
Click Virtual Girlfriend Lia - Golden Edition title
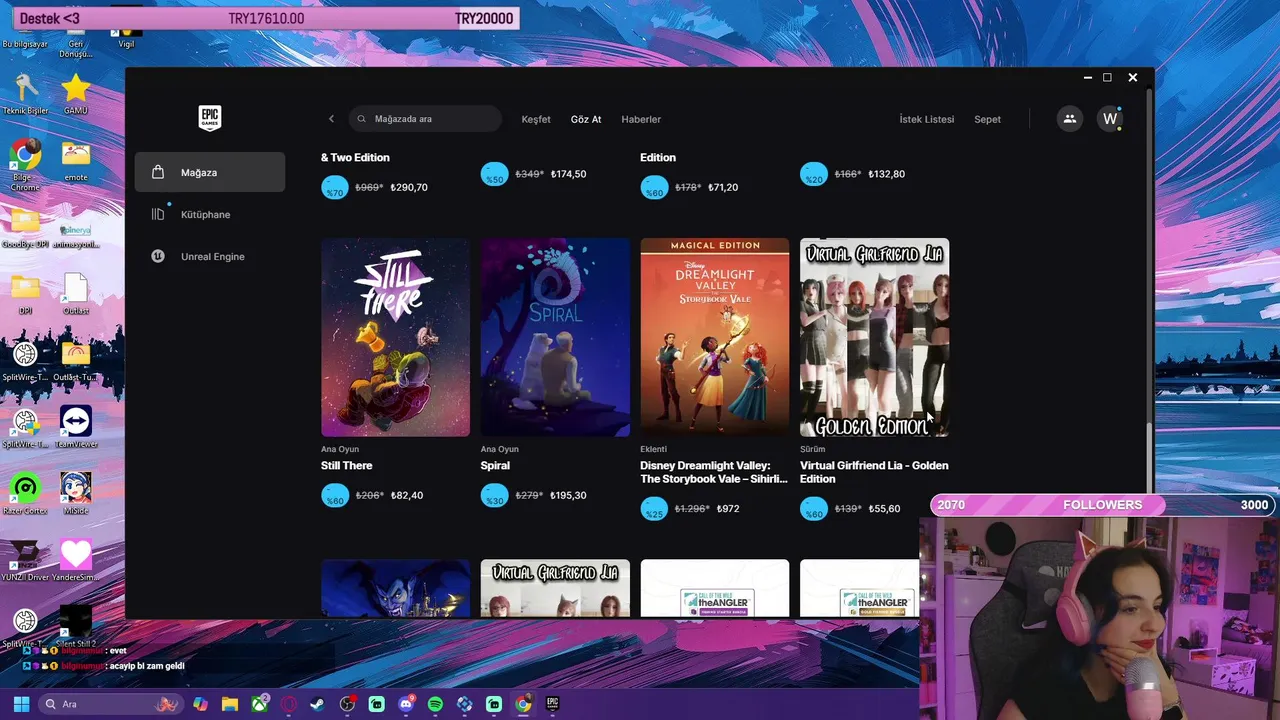[x=874, y=472]
